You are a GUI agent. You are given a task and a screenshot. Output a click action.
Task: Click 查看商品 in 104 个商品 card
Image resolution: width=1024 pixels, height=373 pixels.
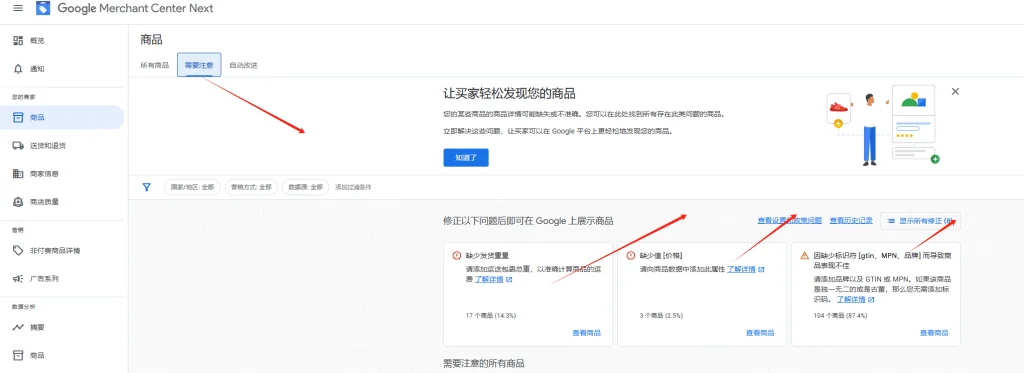pyautogui.click(x=934, y=332)
